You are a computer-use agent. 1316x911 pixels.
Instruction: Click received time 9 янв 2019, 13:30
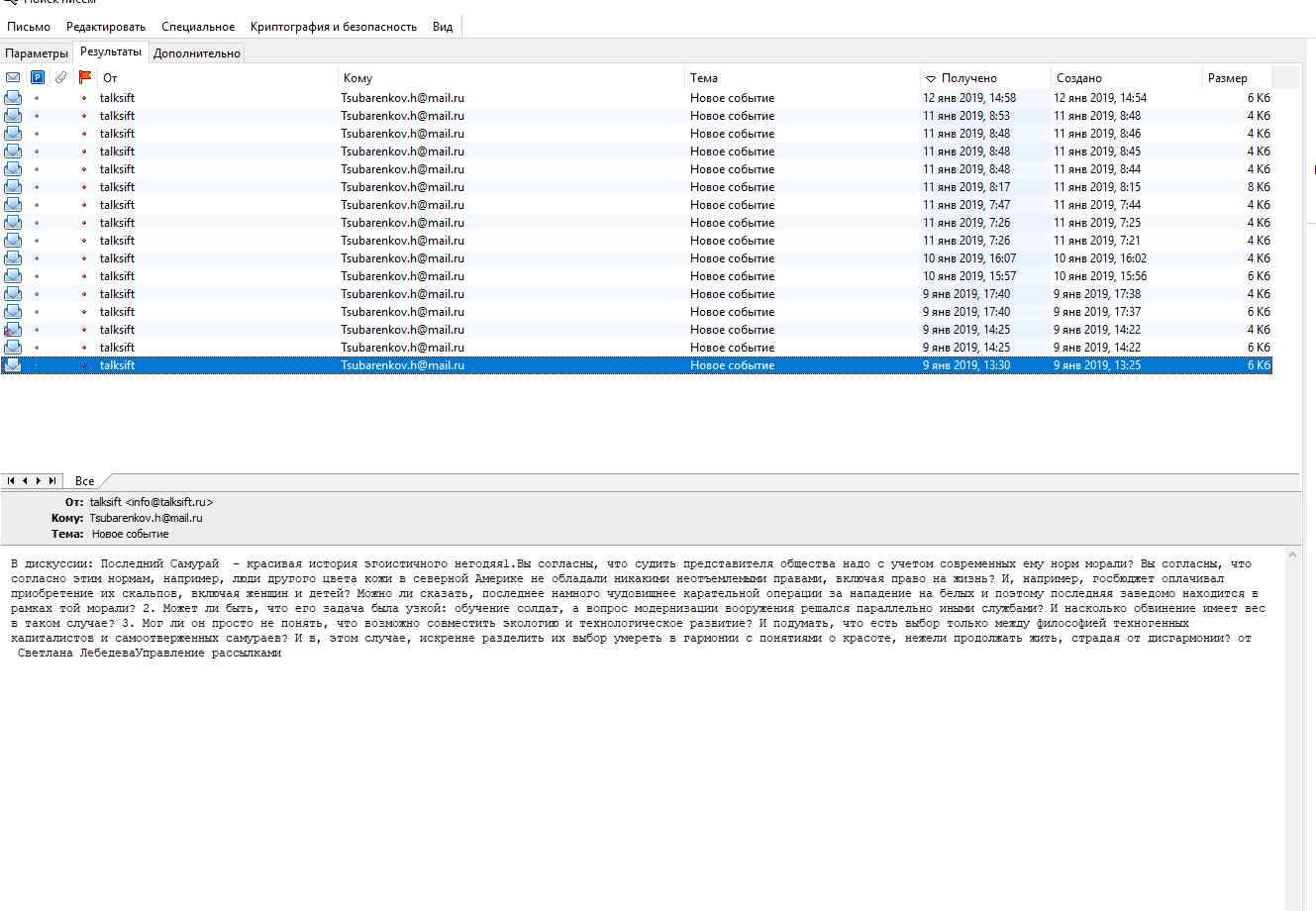tap(966, 365)
